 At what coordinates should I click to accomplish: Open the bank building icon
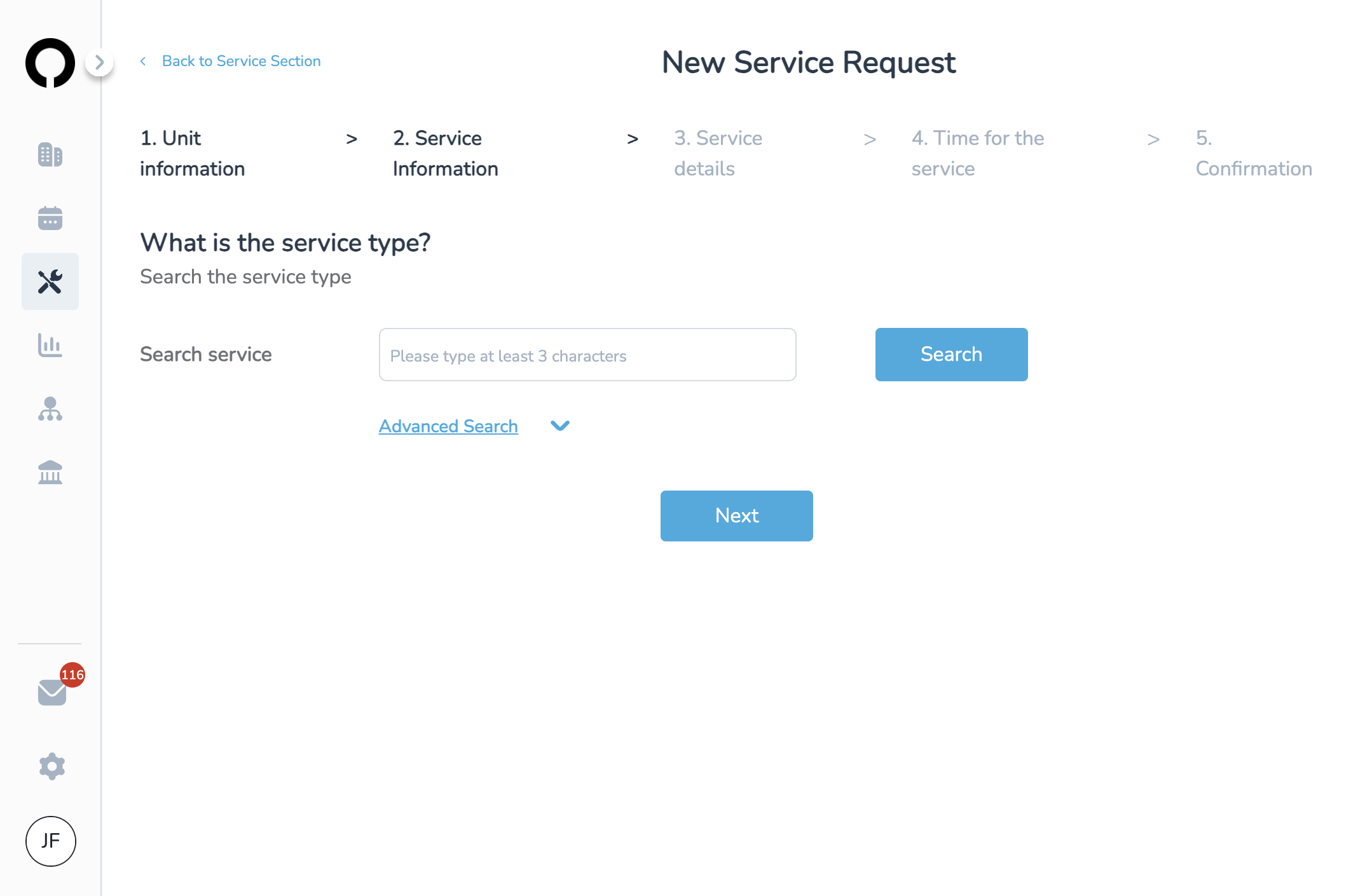pos(50,472)
